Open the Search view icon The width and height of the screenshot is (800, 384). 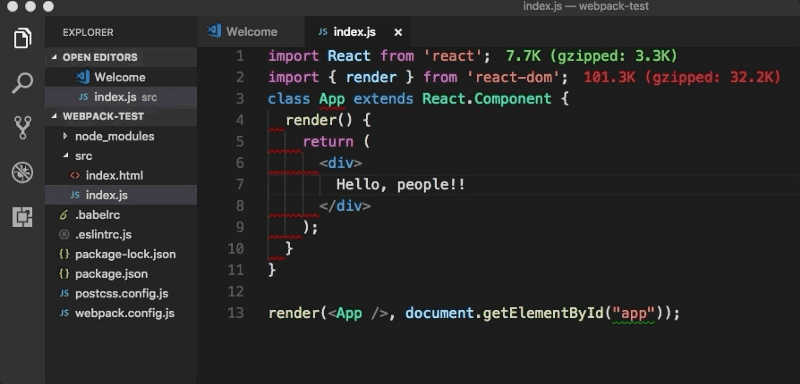[22, 83]
